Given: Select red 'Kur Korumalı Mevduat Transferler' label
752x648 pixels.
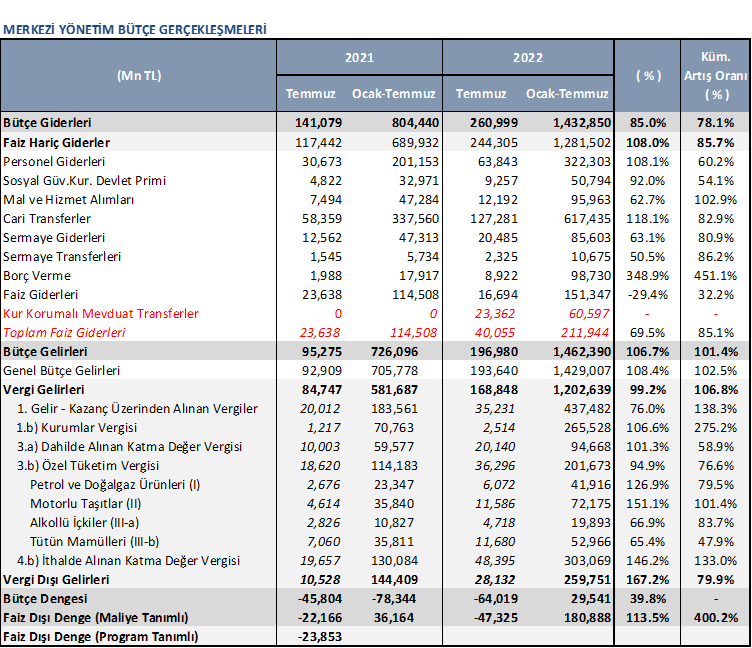Looking at the screenshot, I should click(101, 314).
